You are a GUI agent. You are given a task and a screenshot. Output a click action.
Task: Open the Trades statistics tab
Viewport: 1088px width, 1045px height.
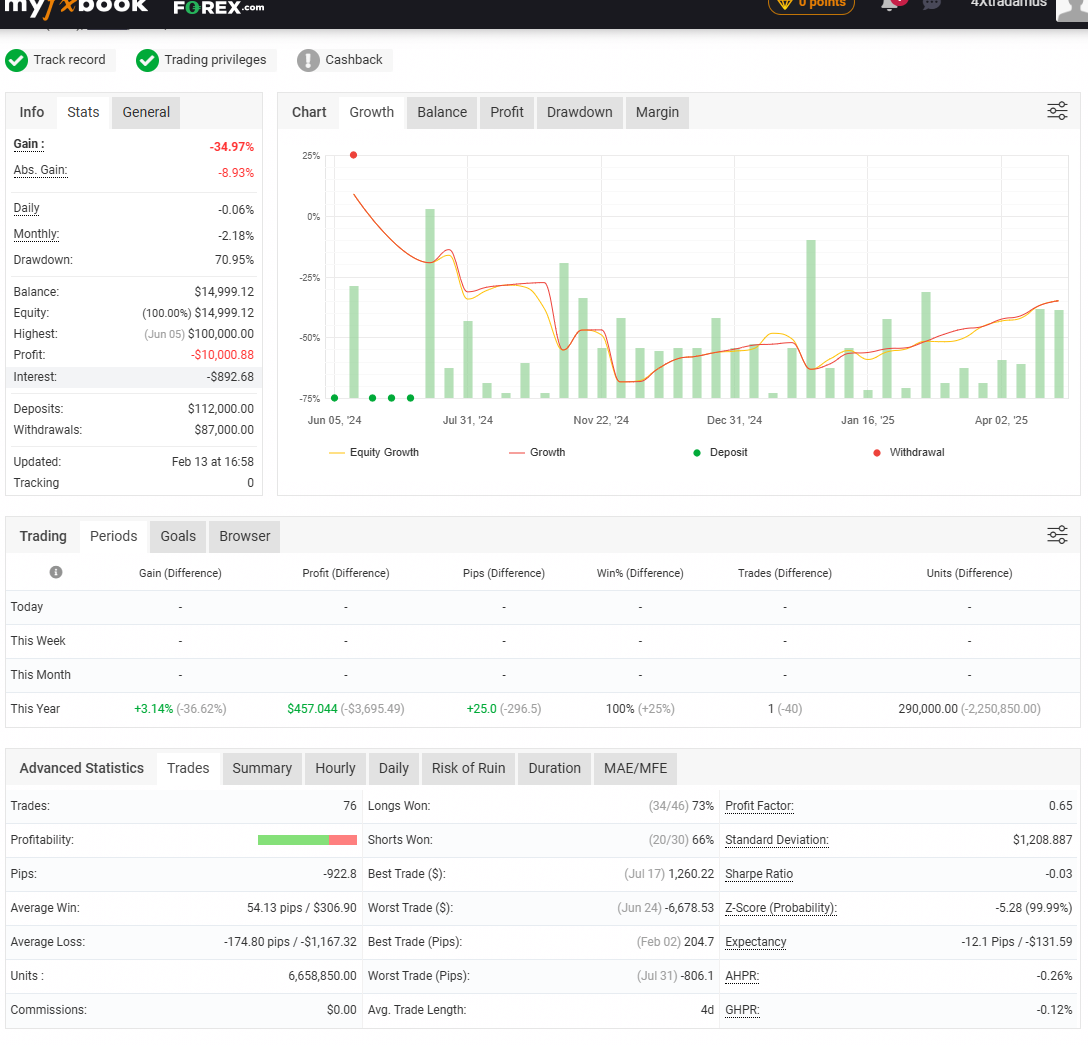point(188,768)
